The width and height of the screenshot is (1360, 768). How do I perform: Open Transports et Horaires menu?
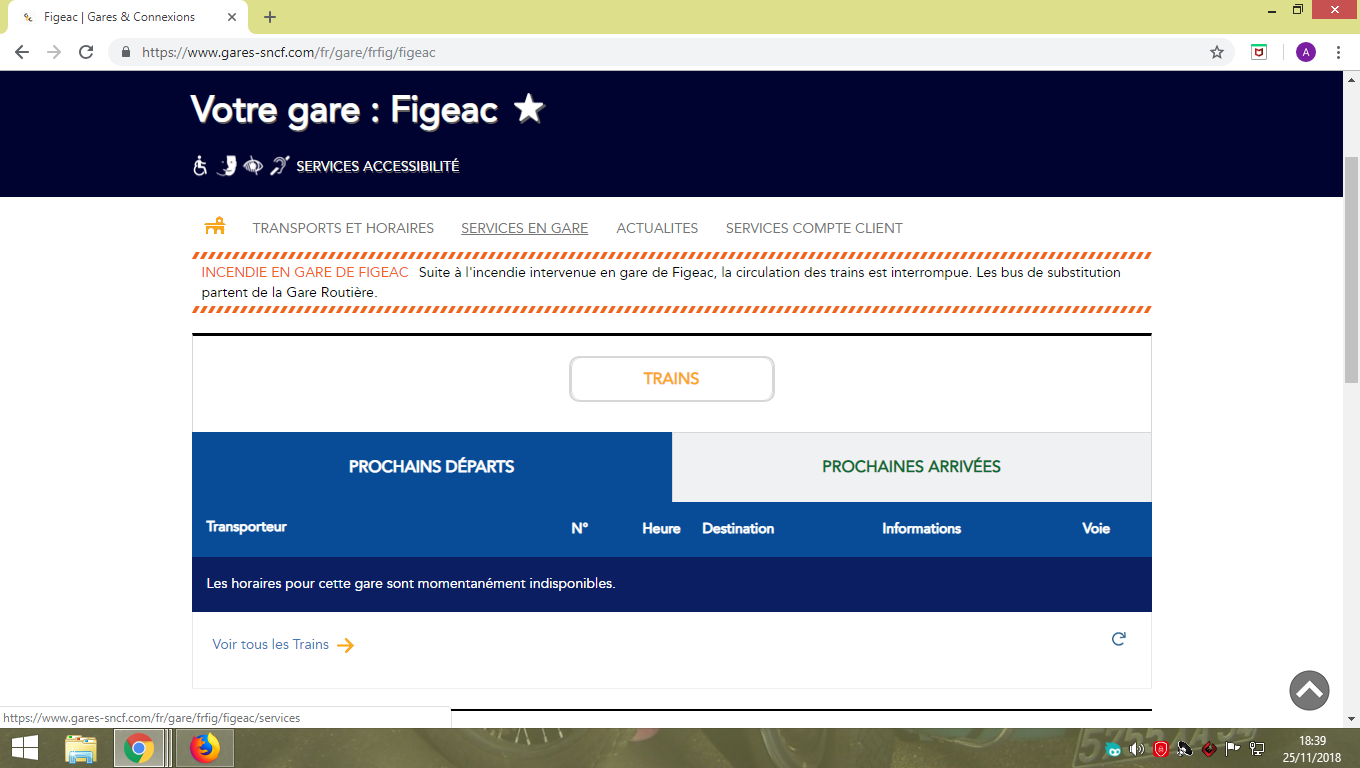pos(343,228)
